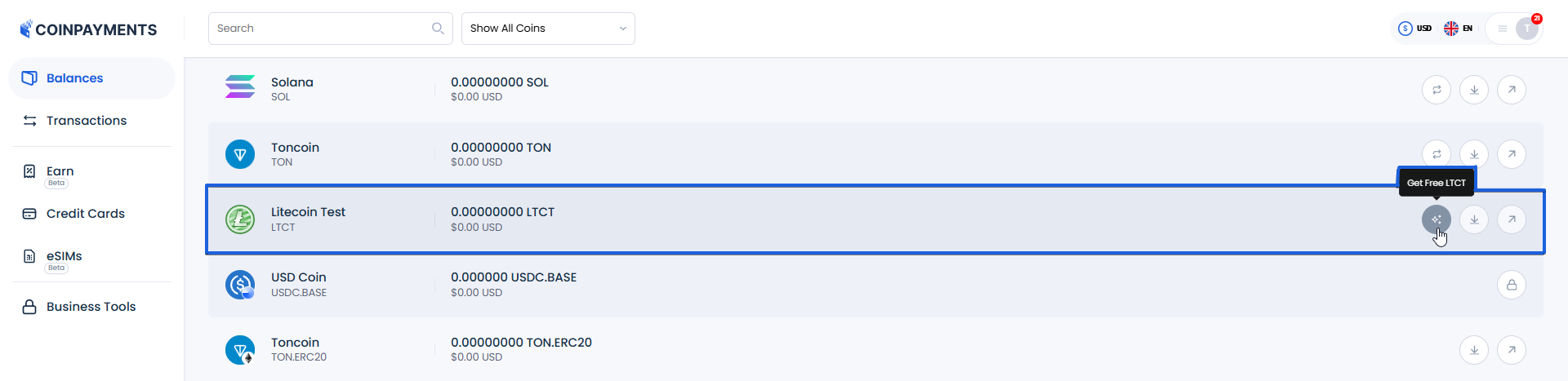
Task: Click the Solana receive (download) icon
Action: pos(1474,90)
